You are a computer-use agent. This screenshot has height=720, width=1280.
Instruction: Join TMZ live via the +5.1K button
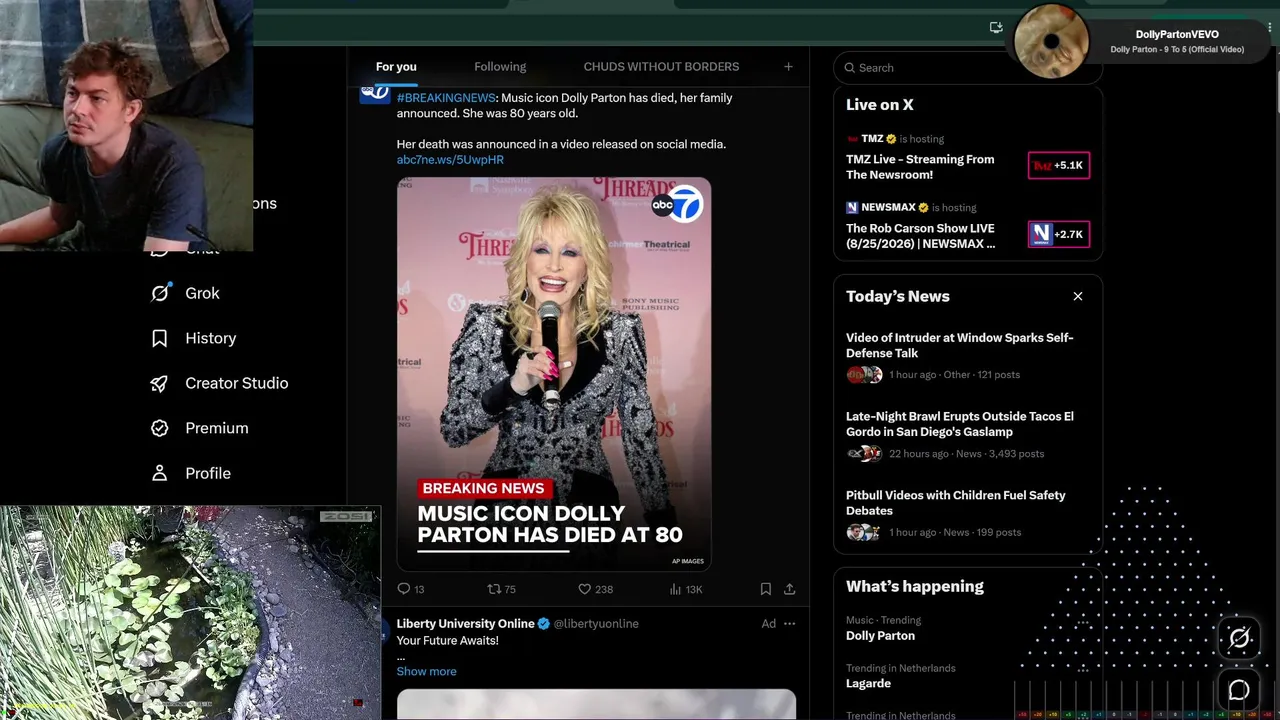(1059, 165)
